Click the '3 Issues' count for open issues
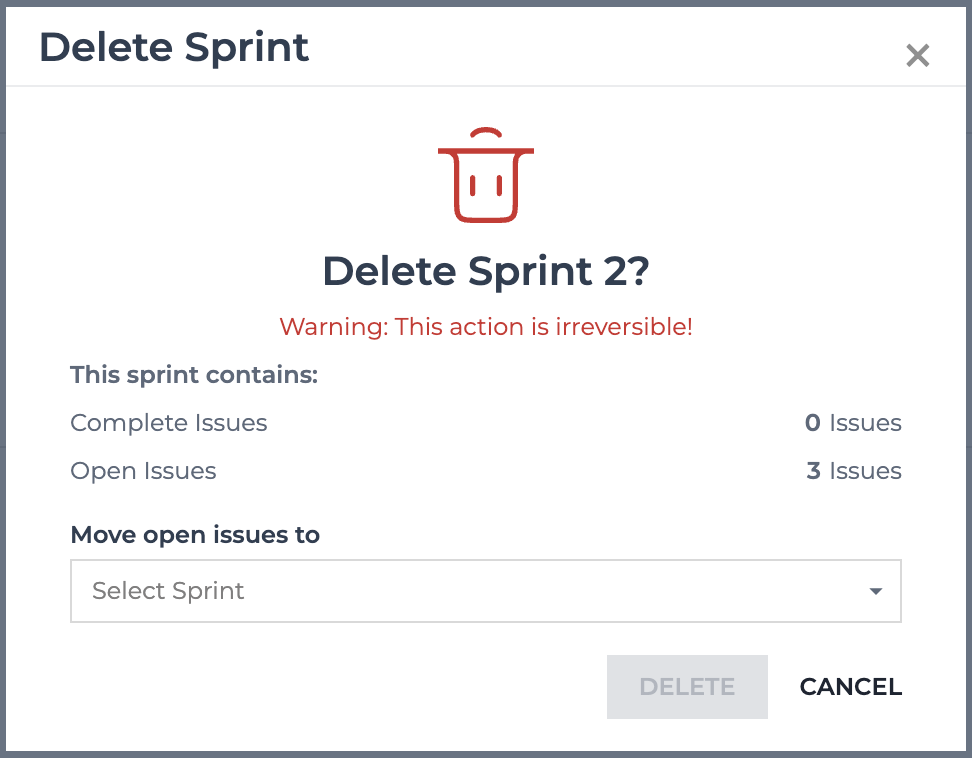Image resolution: width=972 pixels, height=758 pixels. point(854,471)
